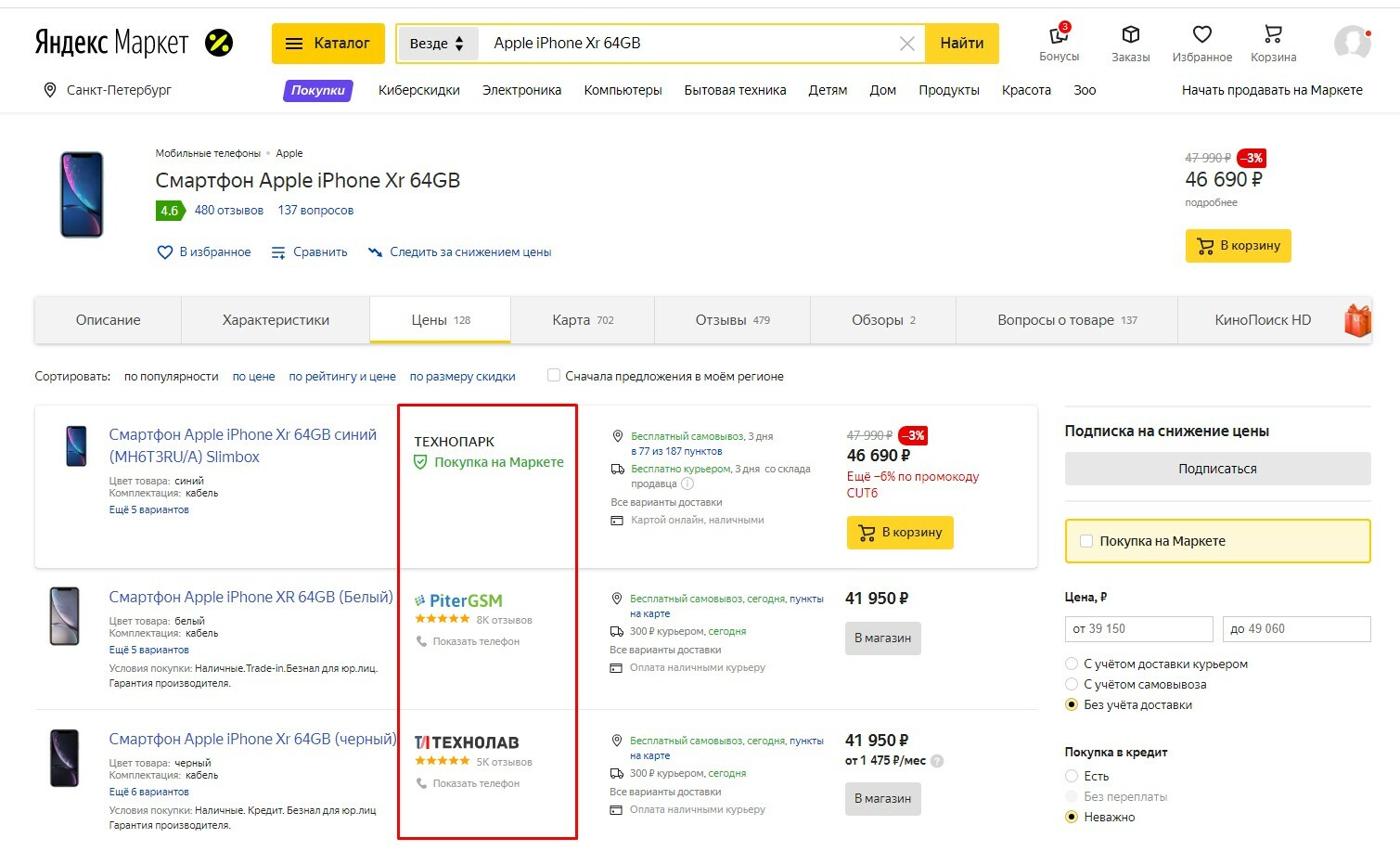Switch to the Отзывы tab
The image size is (1400, 851).
[732, 320]
